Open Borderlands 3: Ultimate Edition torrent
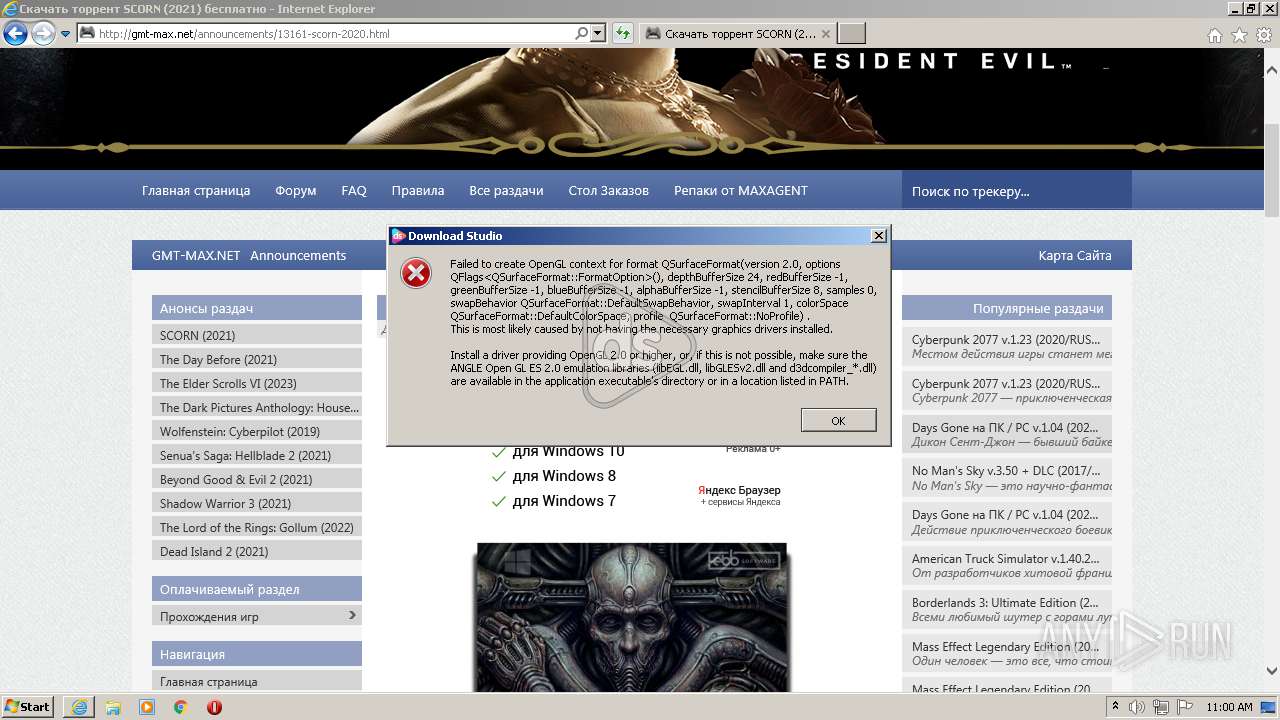The image size is (1280, 720). click(1006, 602)
